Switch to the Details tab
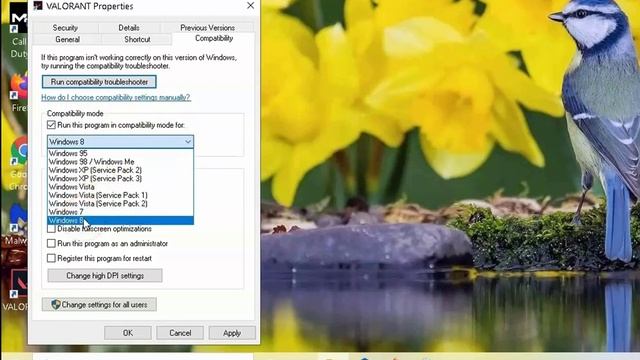Image resolution: width=640 pixels, height=360 pixels. click(x=129, y=28)
